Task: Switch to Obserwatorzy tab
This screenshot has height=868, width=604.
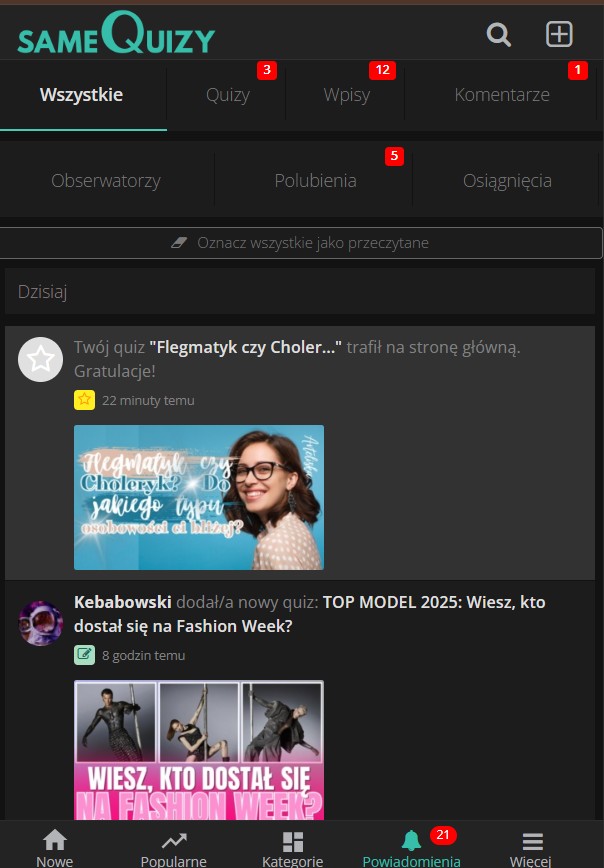Action: coord(106,181)
